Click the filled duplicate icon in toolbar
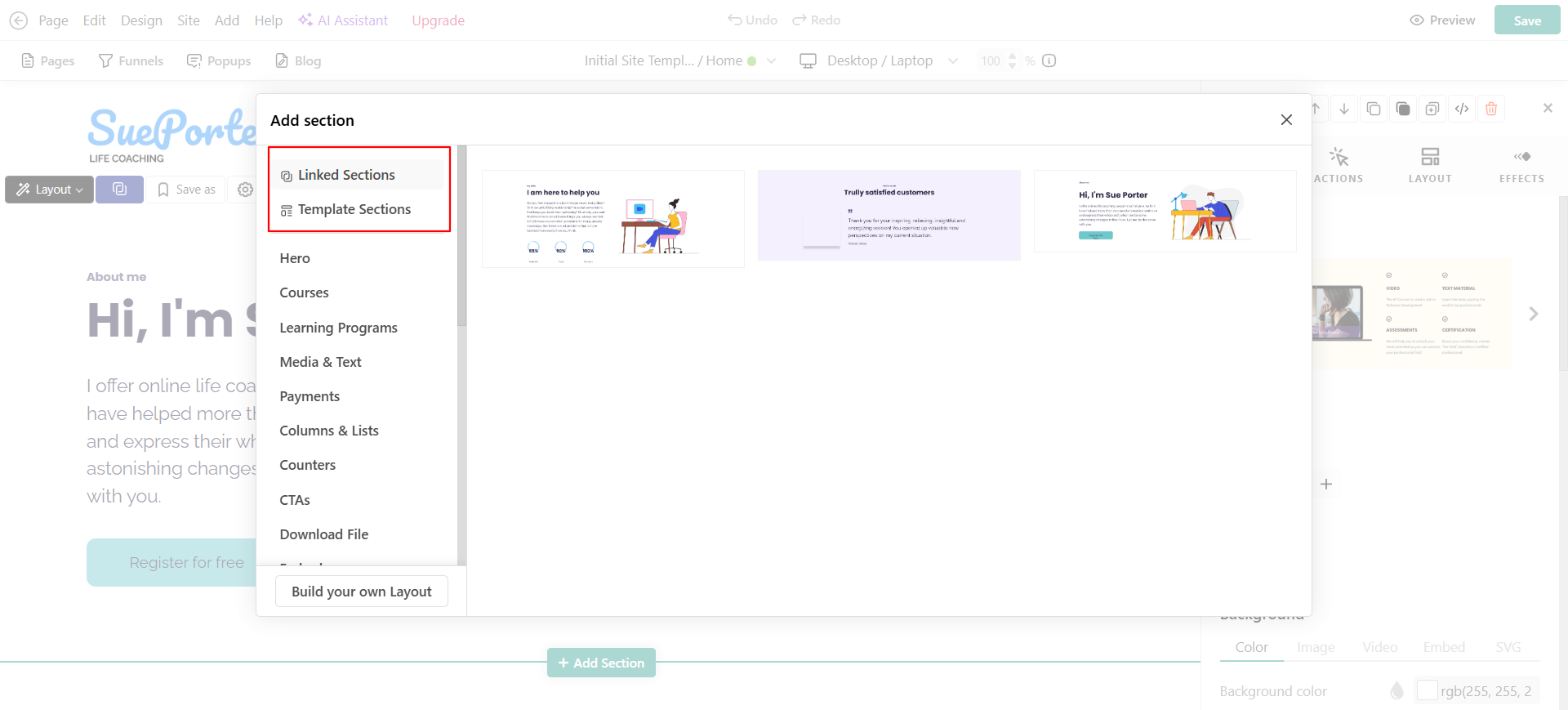The image size is (1568, 710). (1403, 109)
